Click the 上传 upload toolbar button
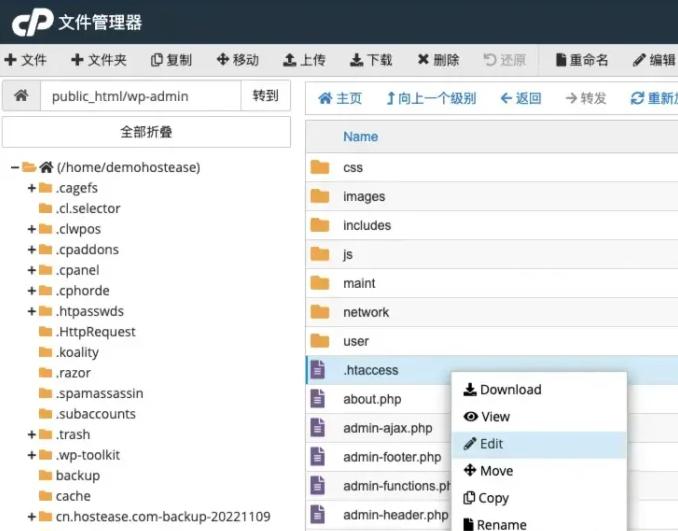This screenshot has height=531, width=678. click(x=304, y=60)
